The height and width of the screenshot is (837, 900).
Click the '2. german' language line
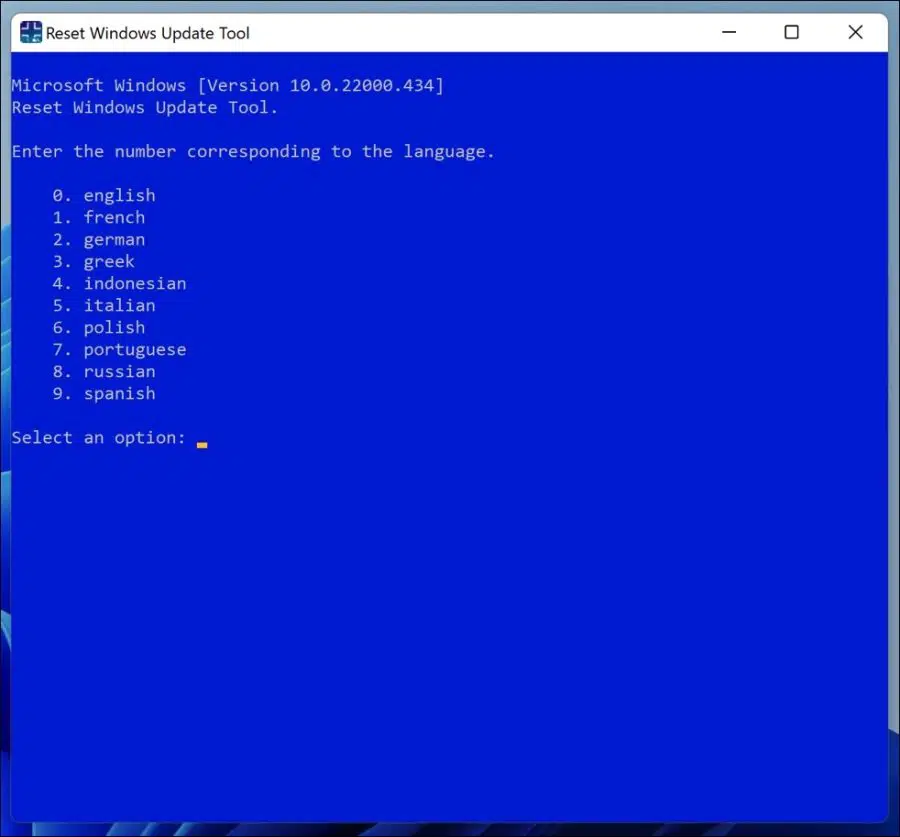(x=99, y=240)
